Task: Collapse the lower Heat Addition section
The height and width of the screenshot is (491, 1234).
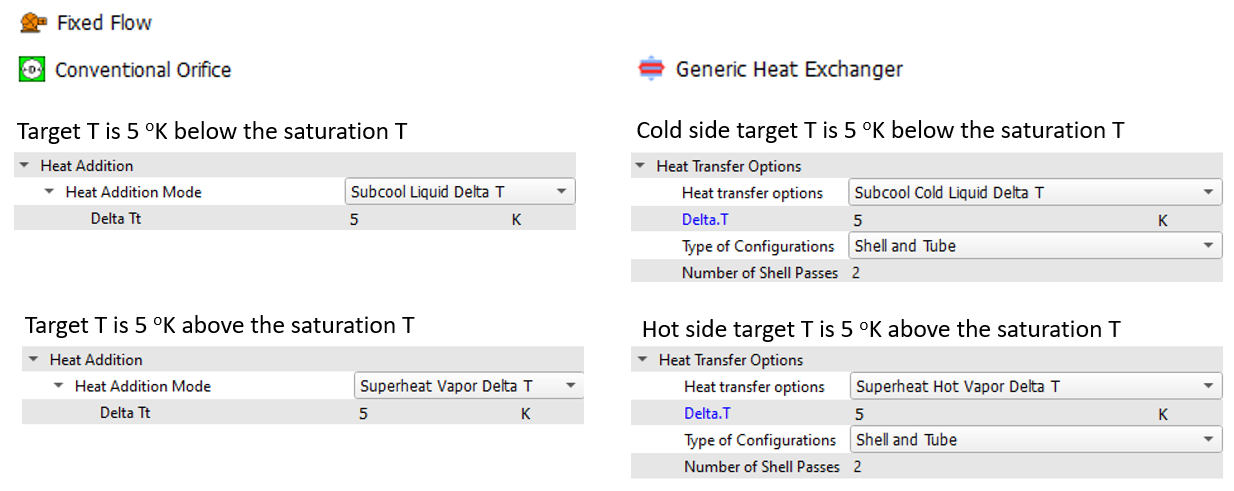Action: tap(34, 360)
